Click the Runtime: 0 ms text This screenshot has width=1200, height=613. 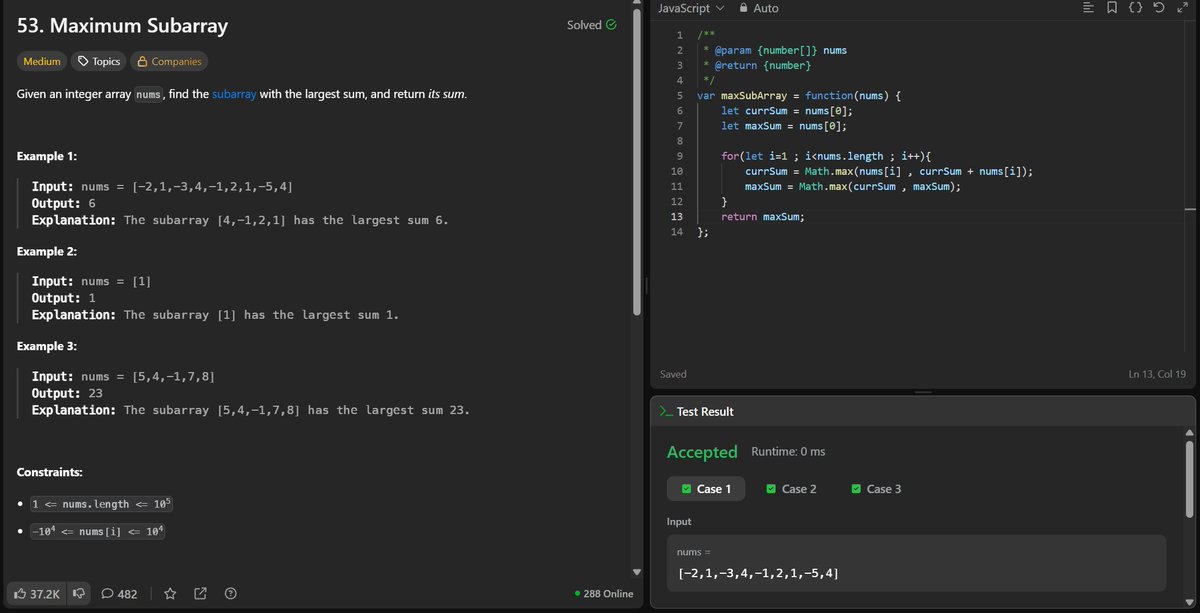[x=788, y=452]
